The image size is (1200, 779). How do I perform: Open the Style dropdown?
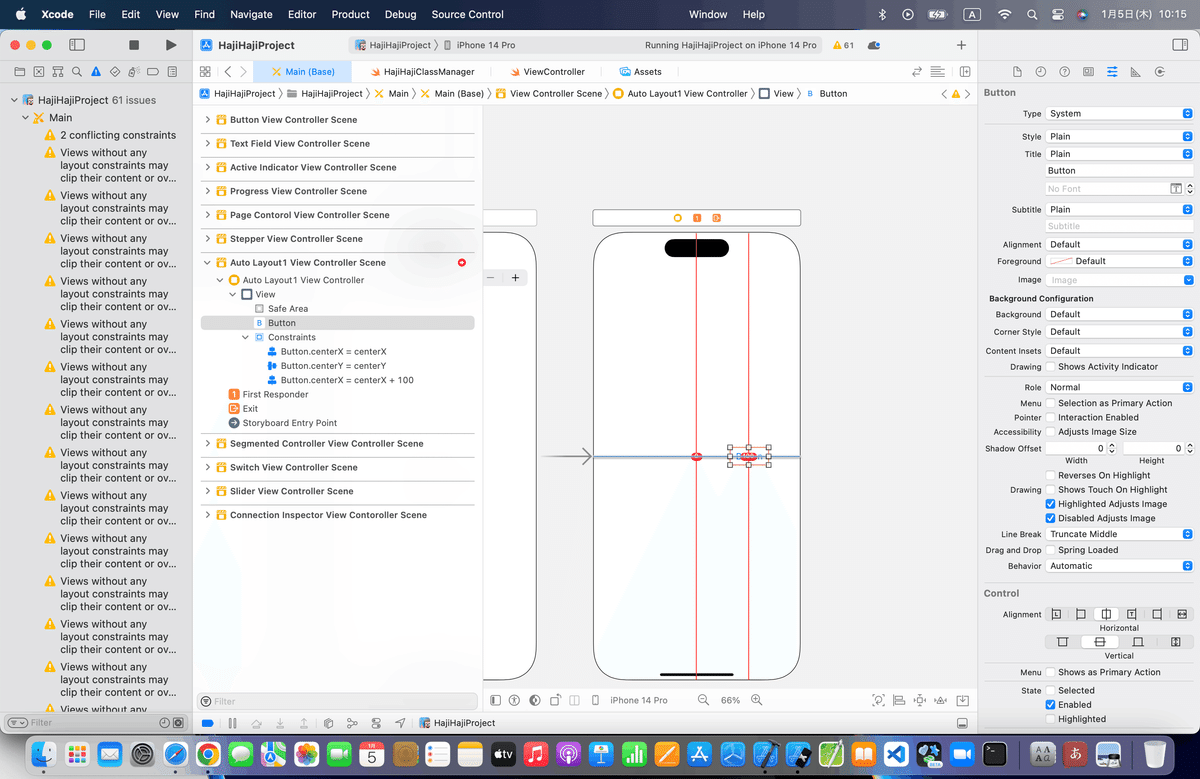(1119, 137)
